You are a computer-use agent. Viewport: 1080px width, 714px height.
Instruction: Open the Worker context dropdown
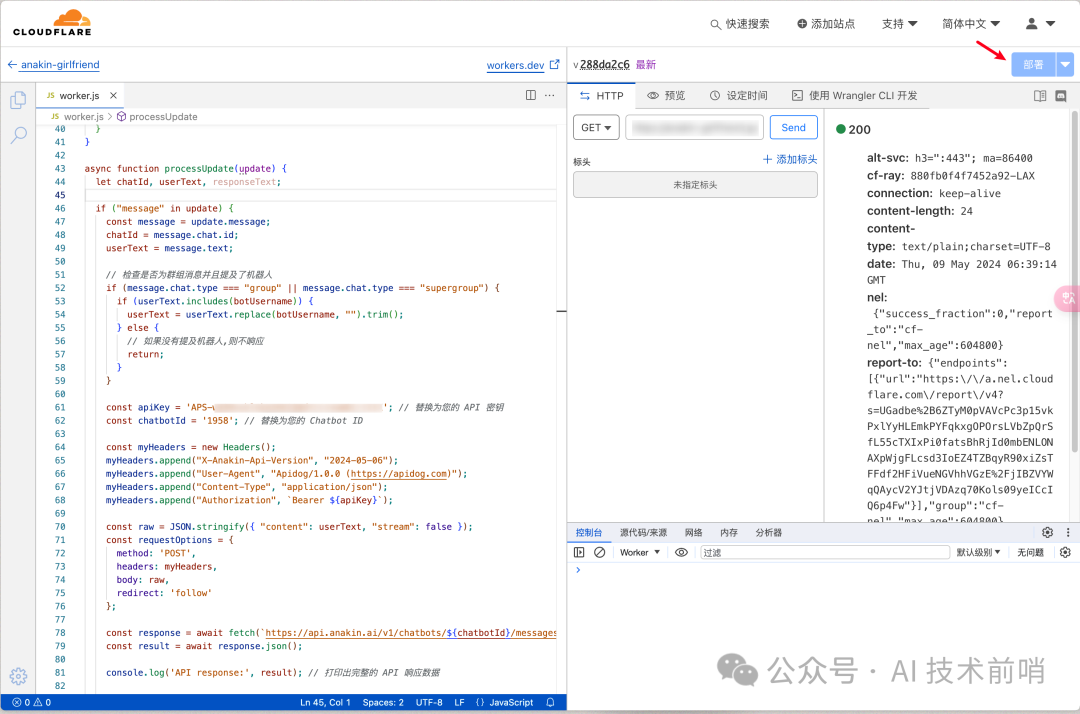point(640,552)
